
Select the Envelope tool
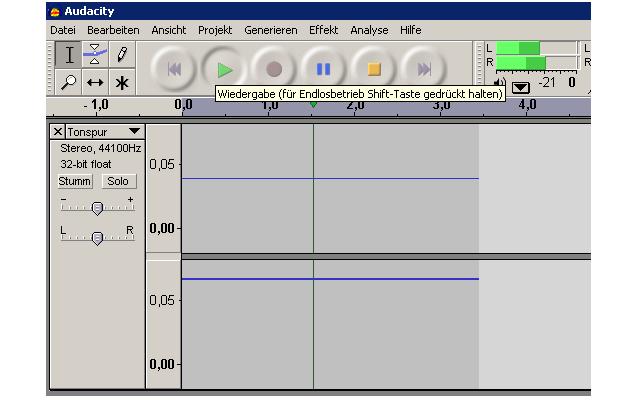click(95, 55)
